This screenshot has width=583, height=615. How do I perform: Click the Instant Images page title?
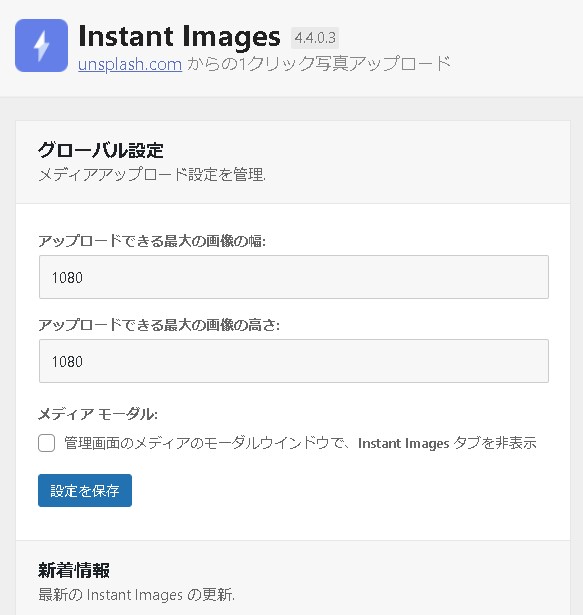(179, 36)
